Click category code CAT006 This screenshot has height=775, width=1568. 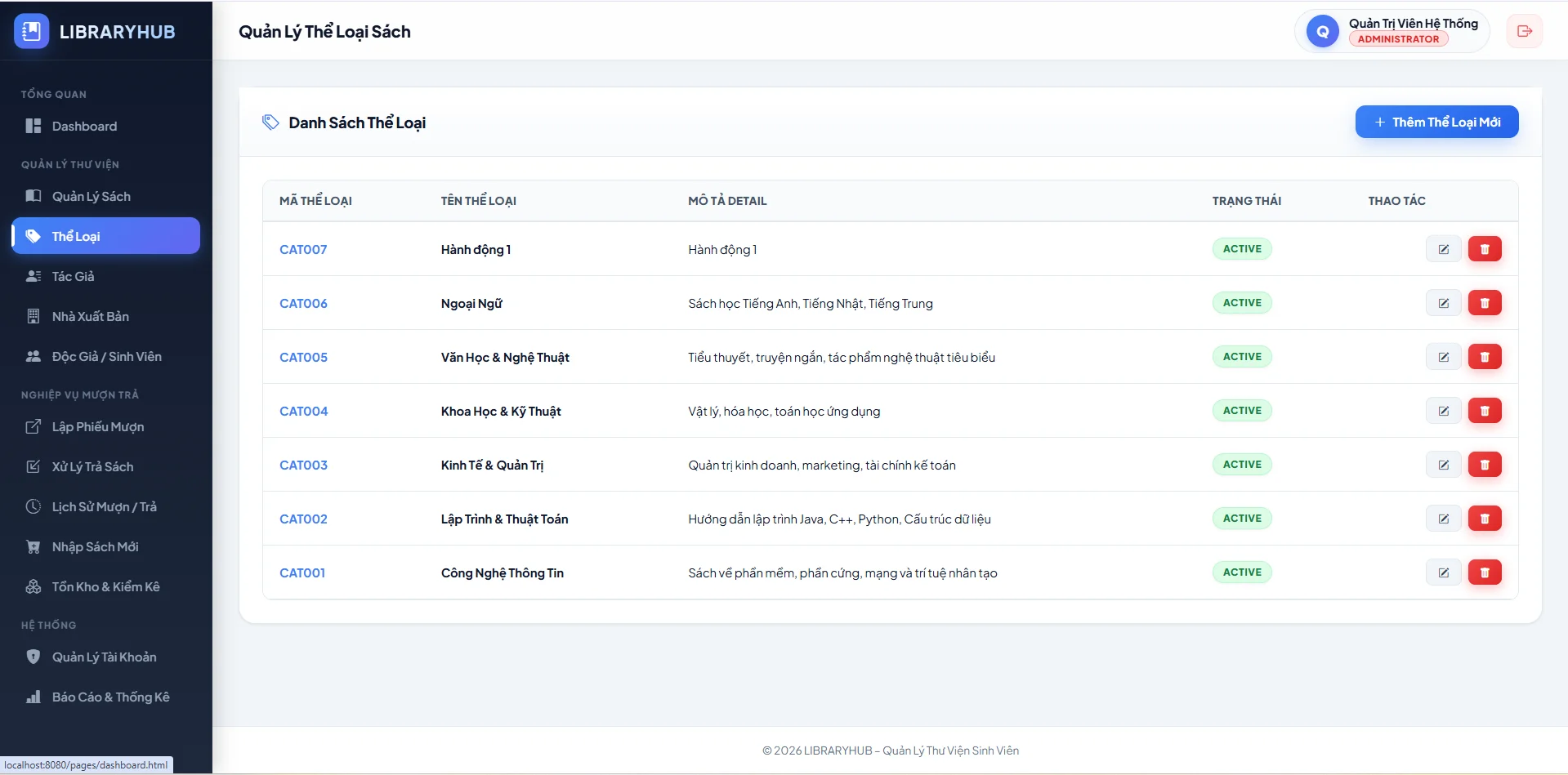303,303
